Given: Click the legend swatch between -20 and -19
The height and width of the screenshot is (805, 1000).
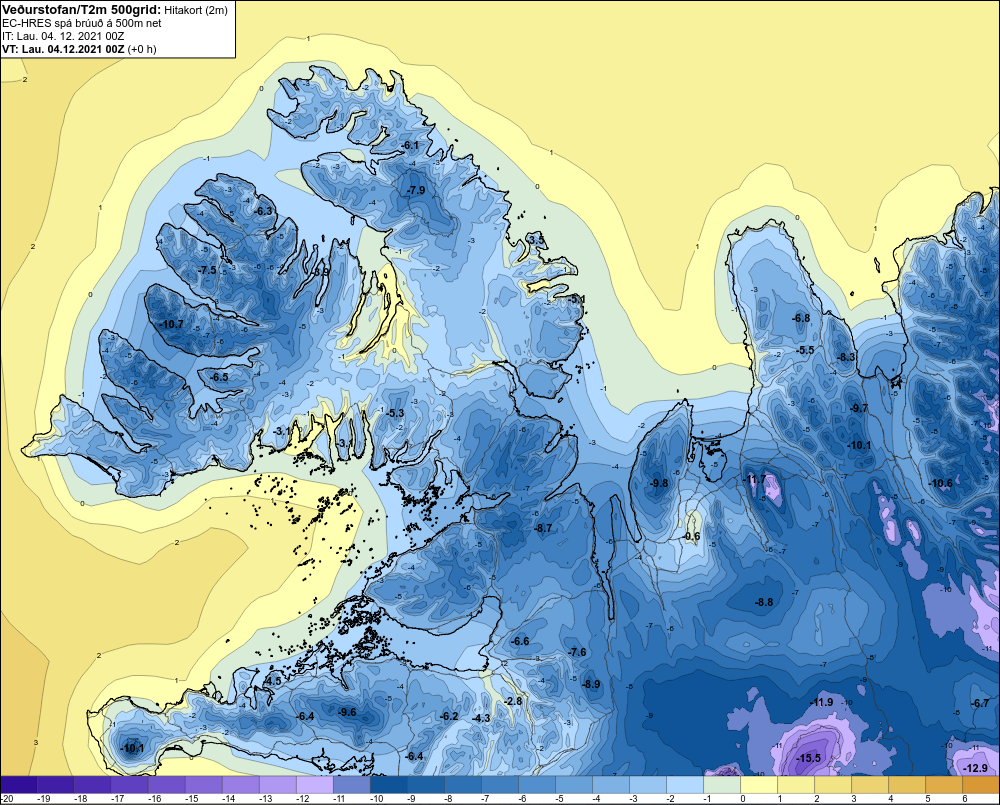Looking at the screenshot, I should click(x=19, y=785).
